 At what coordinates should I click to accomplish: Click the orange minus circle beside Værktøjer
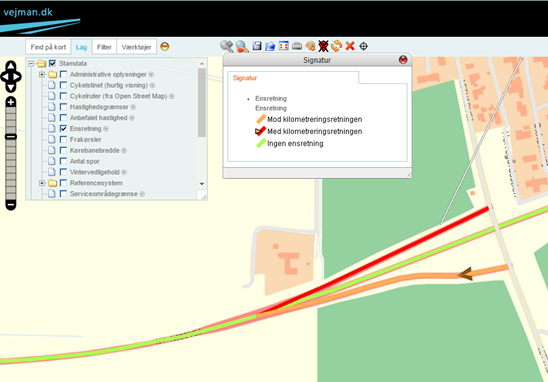point(165,46)
